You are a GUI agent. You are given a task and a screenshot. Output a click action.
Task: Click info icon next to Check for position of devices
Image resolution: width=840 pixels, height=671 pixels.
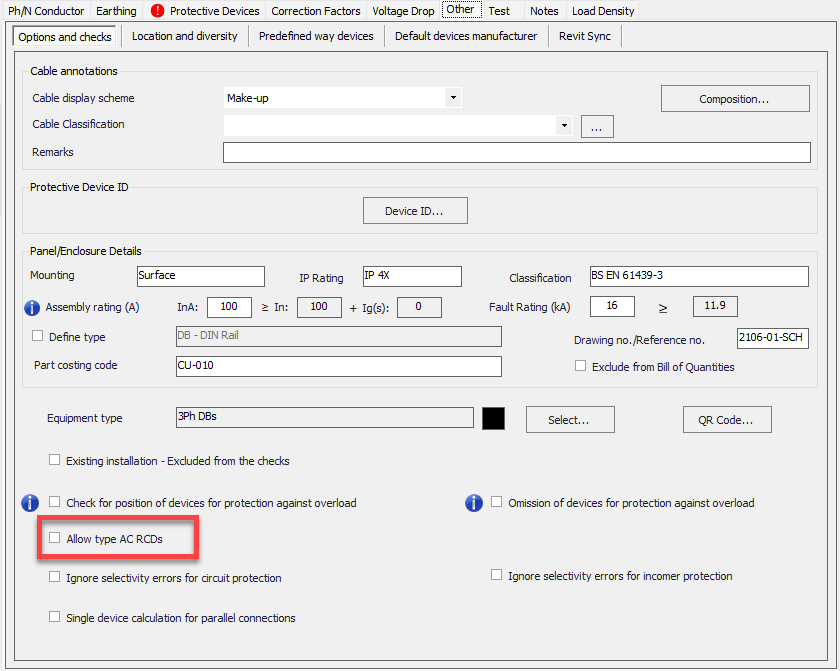point(31,502)
